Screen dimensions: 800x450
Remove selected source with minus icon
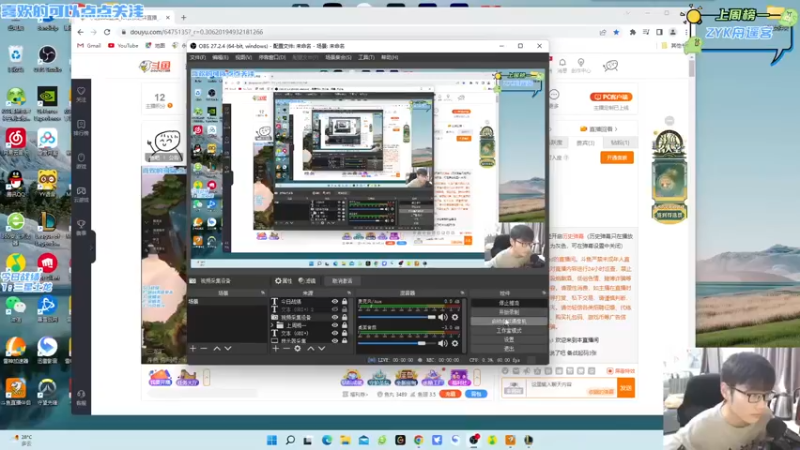(x=286, y=348)
